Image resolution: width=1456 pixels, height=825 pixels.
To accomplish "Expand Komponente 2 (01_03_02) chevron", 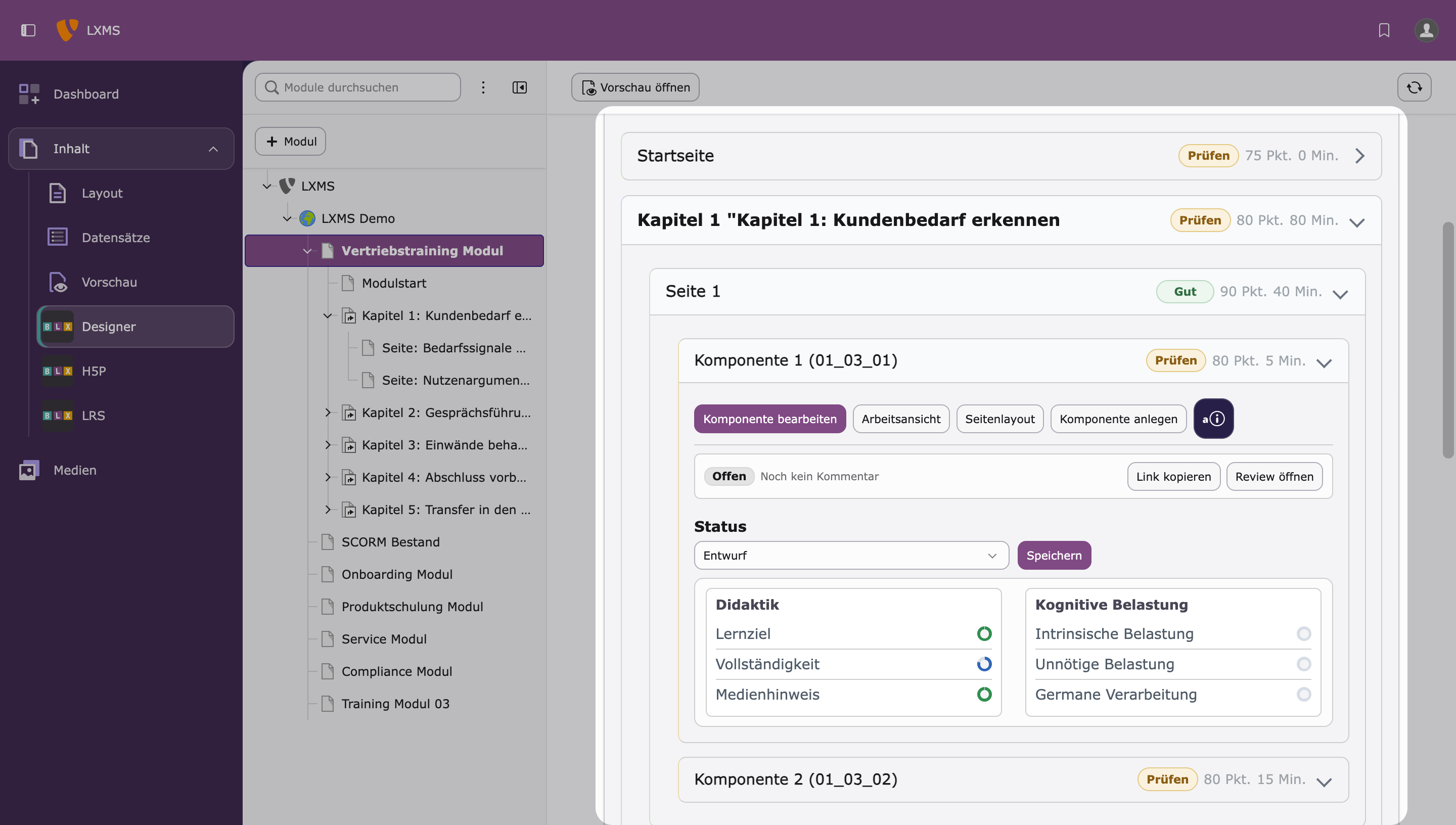I will (1324, 782).
